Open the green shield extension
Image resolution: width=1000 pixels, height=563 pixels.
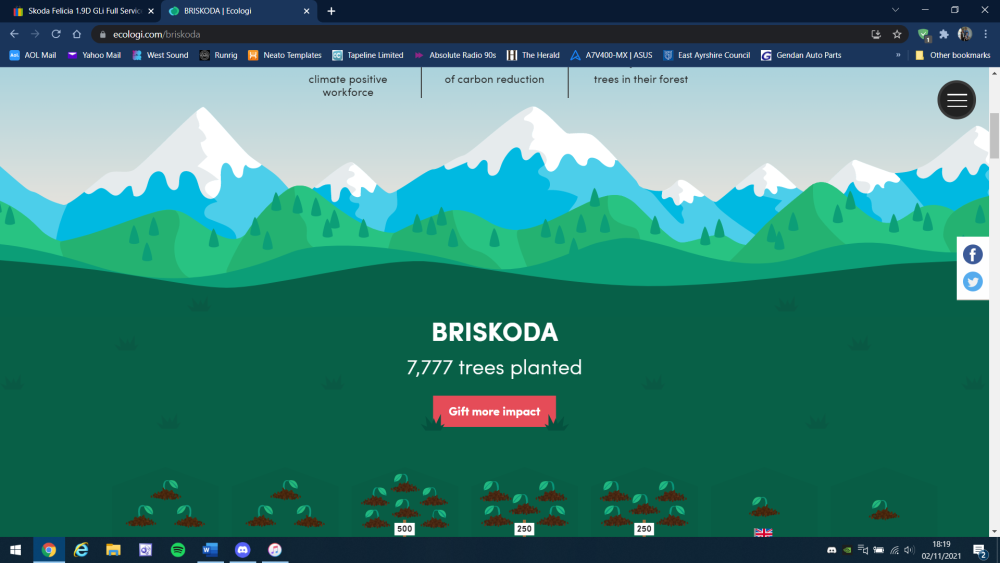pos(923,34)
